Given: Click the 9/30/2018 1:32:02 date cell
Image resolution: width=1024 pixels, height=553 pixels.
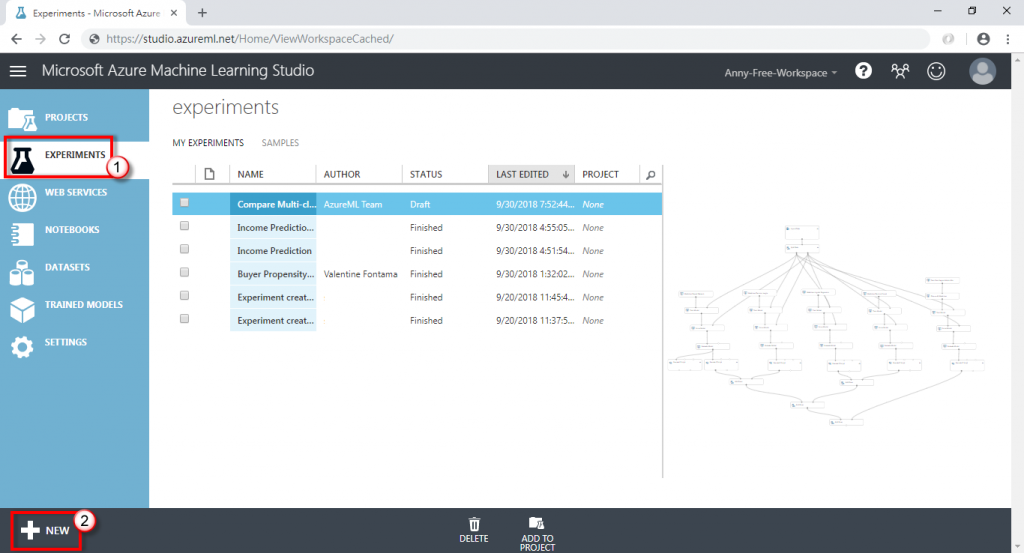Looking at the screenshot, I should (535, 274).
